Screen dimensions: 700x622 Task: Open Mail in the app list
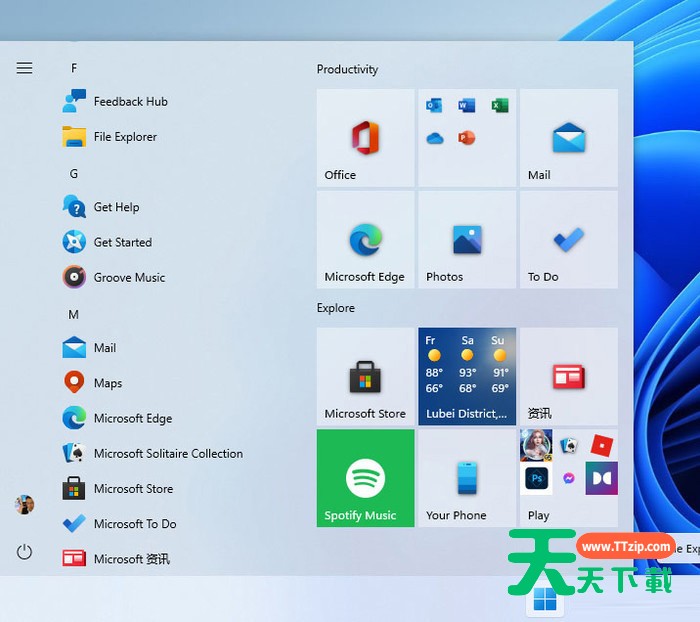89,348
